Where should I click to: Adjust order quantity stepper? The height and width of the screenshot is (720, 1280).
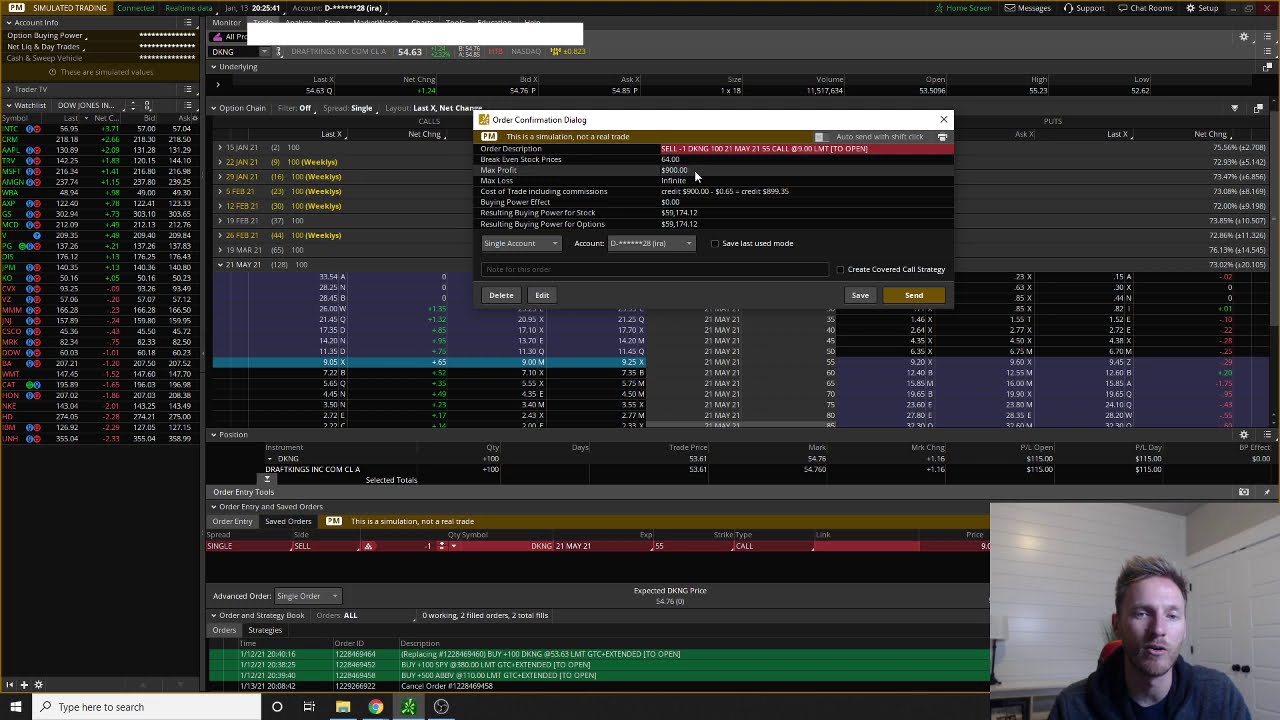[x=441, y=546]
